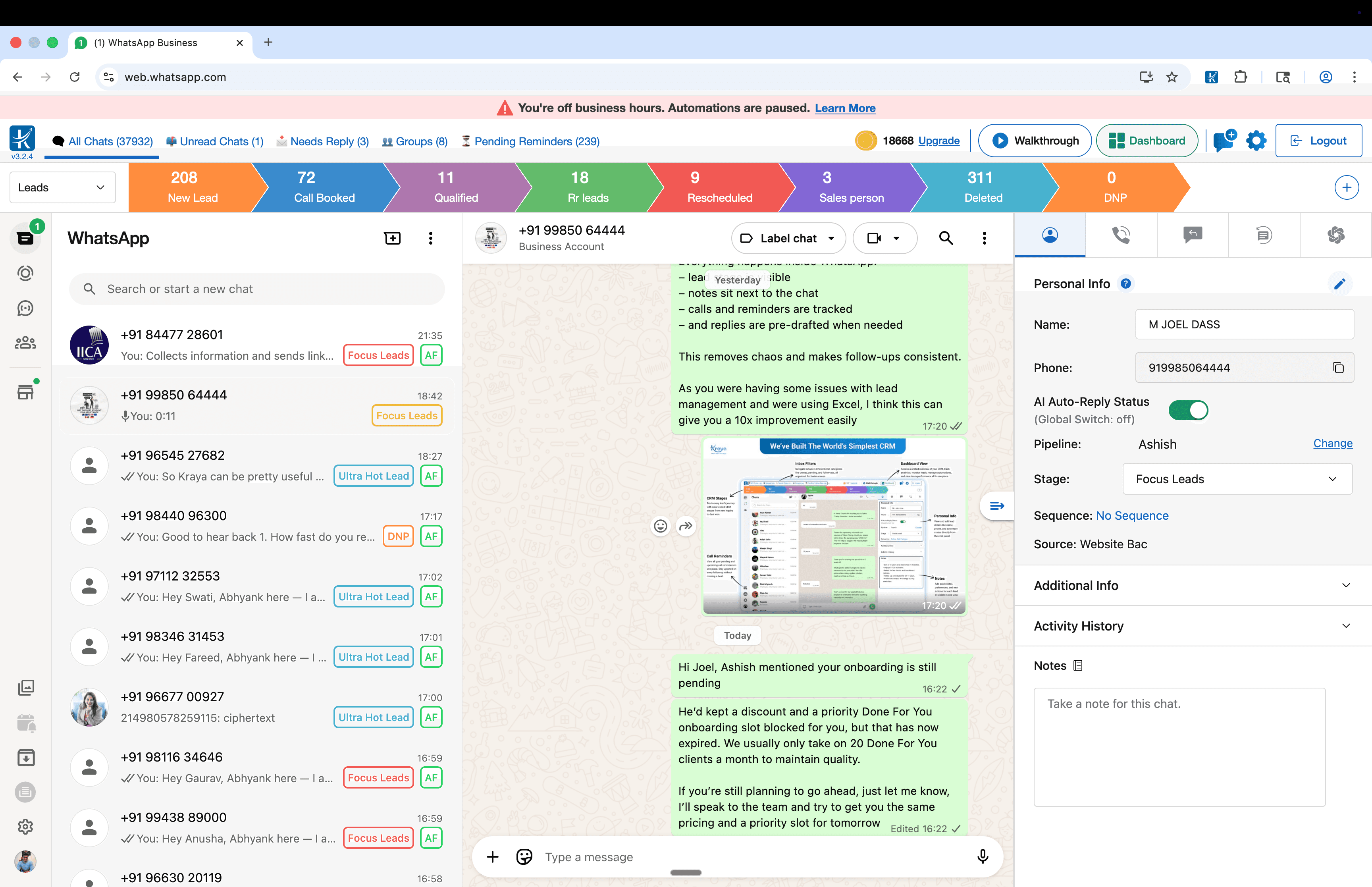Expand the Additional Info section
The image size is (1372, 887).
coord(1193,585)
